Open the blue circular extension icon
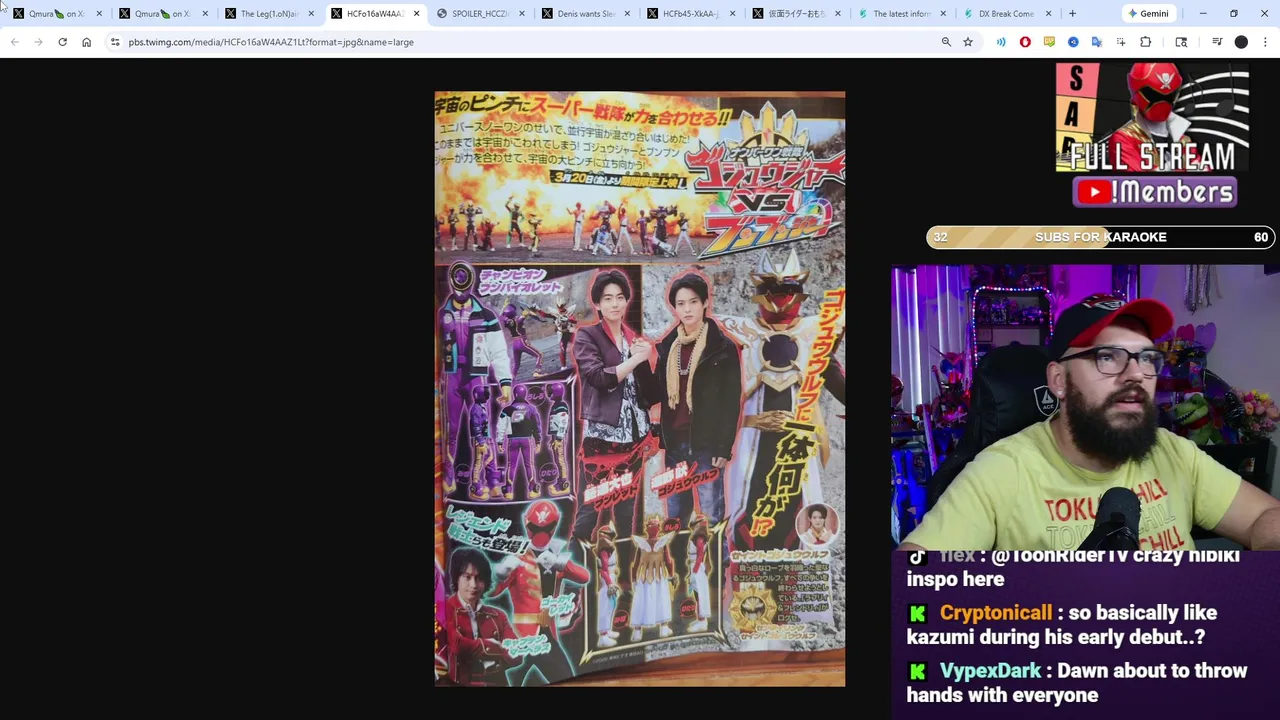 click(x=1073, y=42)
